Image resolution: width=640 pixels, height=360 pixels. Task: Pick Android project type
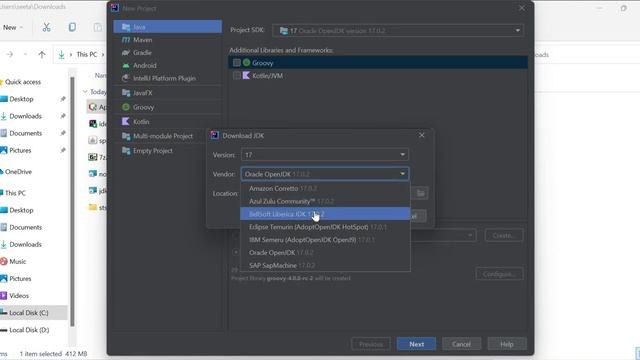(x=168, y=65)
